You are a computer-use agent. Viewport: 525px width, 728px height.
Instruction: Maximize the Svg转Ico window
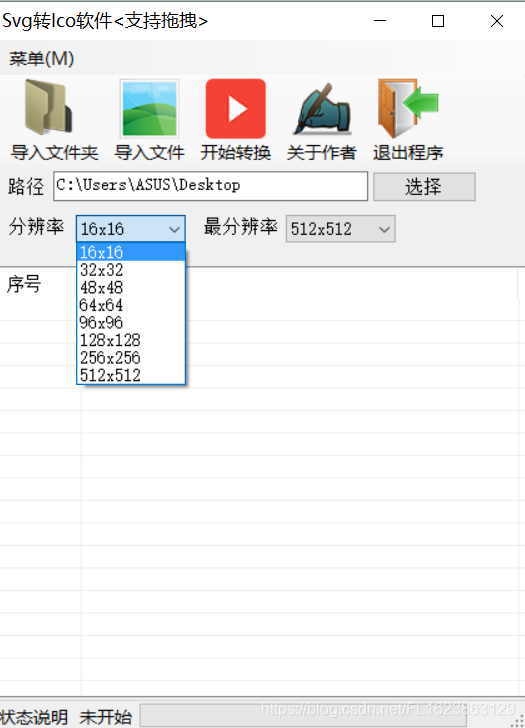pyautogui.click(x=438, y=21)
